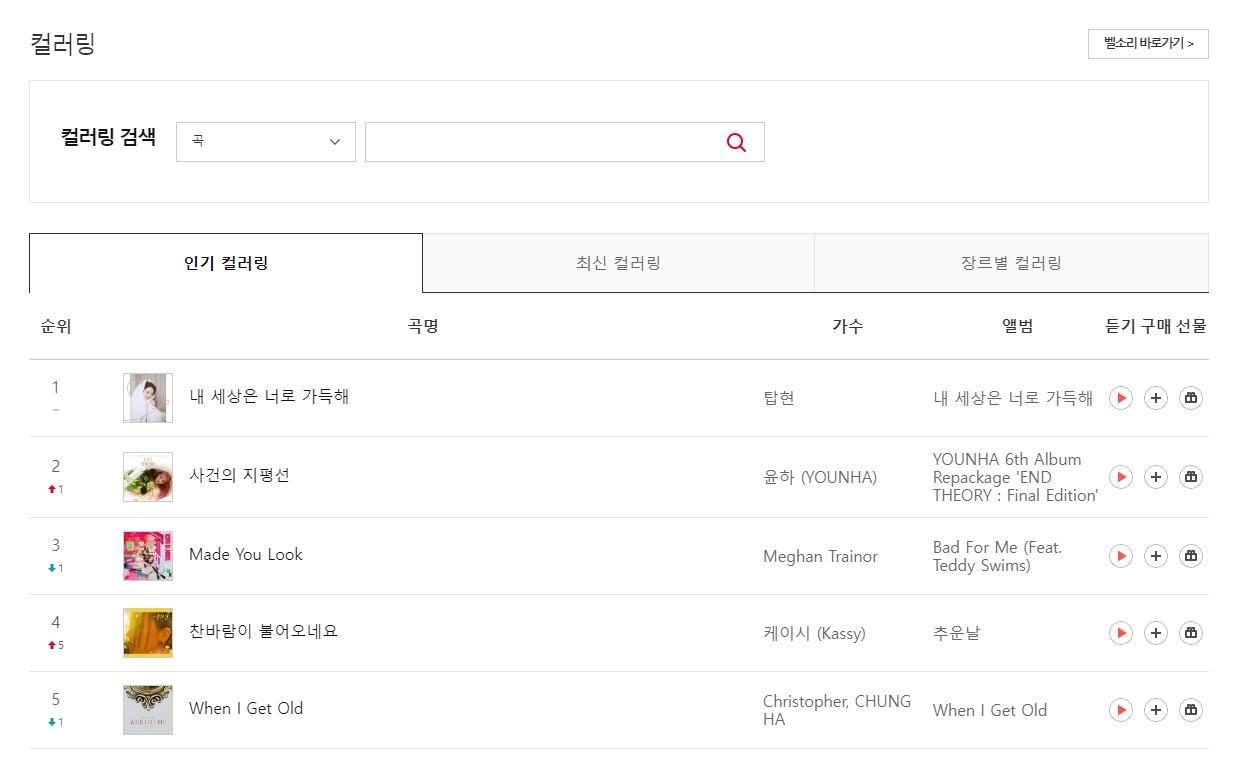Gift the Made You Look coloring
The height and width of the screenshot is (758, 1258).
[x=1191, y=556]
